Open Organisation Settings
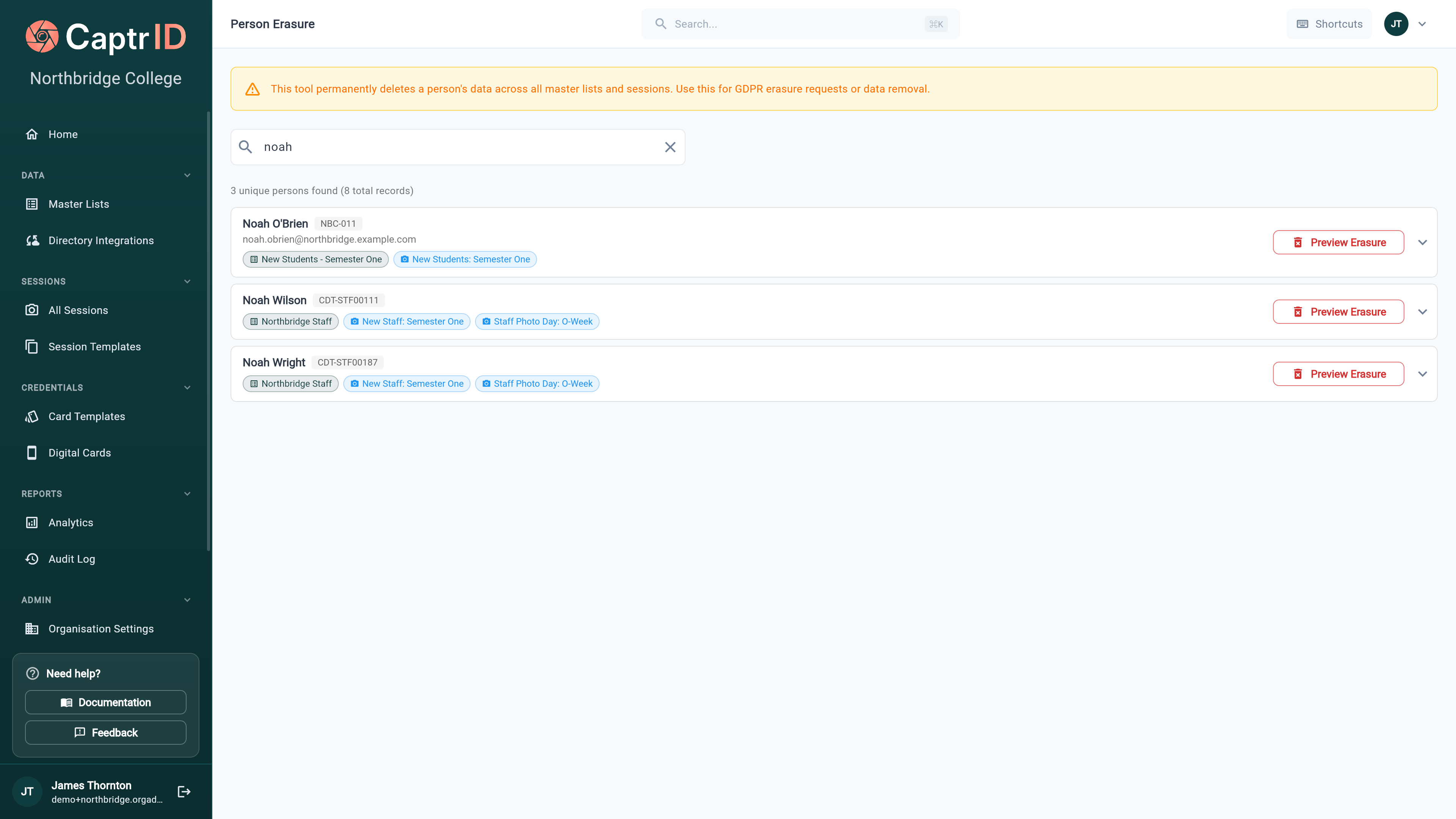 [106, 629]
